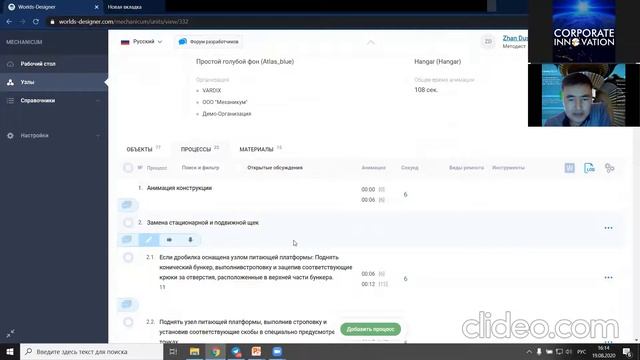Go forward with the browser forward arrow
The image size is (640, 360).
pyautogui.click(x=22, y=22)
